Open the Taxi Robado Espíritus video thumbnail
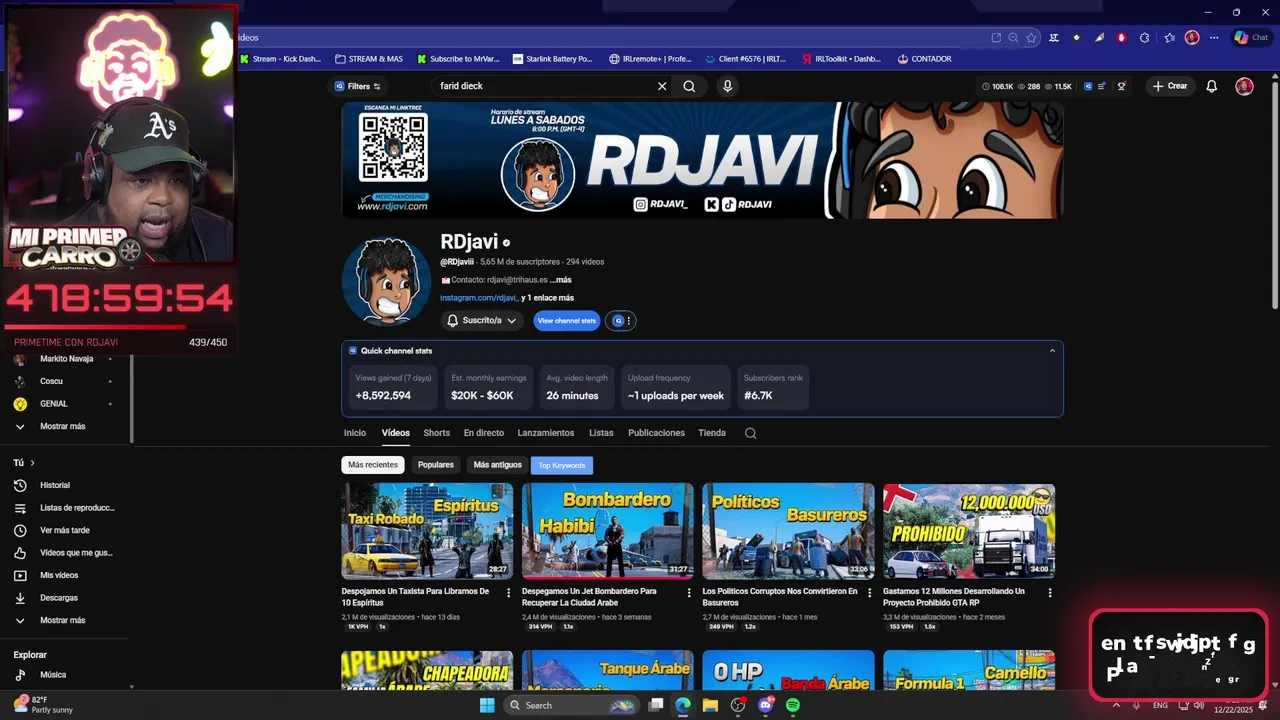This screenshot has height=720, width=1280. click(x=427, y=531)
